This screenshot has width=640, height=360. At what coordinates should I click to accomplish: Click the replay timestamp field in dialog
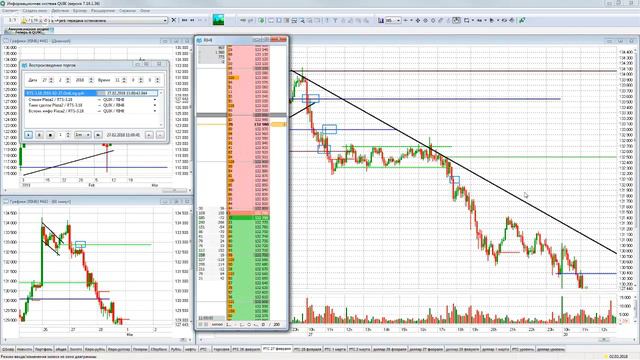[123, 135]
